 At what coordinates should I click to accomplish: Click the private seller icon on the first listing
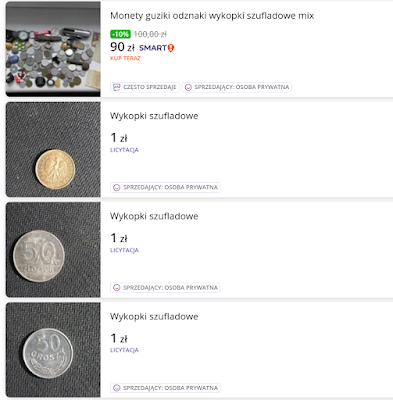click(x=188, y=87)
